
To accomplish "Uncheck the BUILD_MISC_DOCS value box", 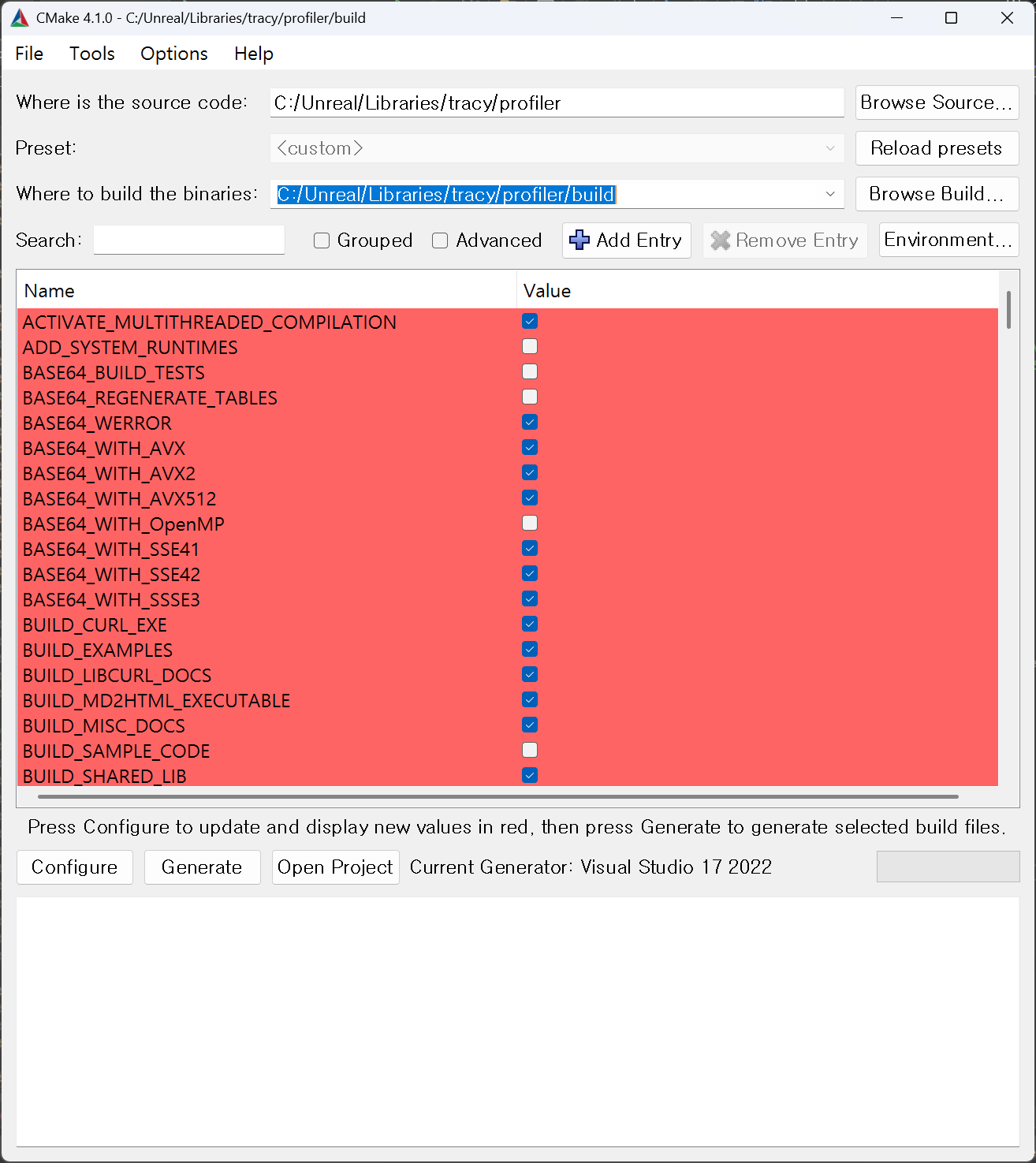I will (x=530, y=725).
